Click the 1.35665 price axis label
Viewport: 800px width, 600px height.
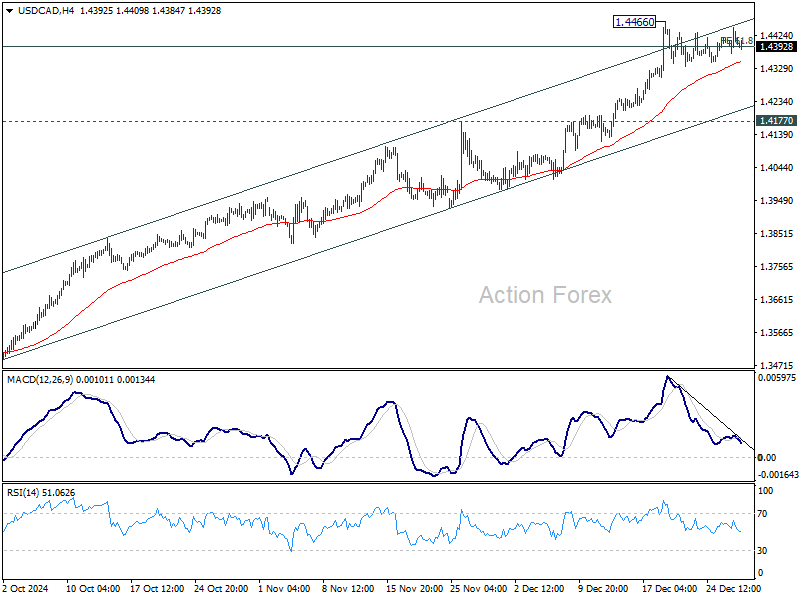tap(777, 333)
